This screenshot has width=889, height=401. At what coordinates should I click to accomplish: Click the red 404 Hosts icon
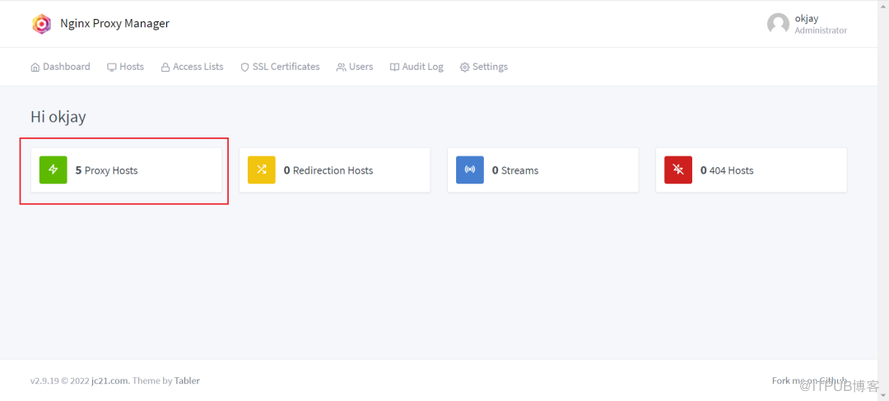point(678,170)
